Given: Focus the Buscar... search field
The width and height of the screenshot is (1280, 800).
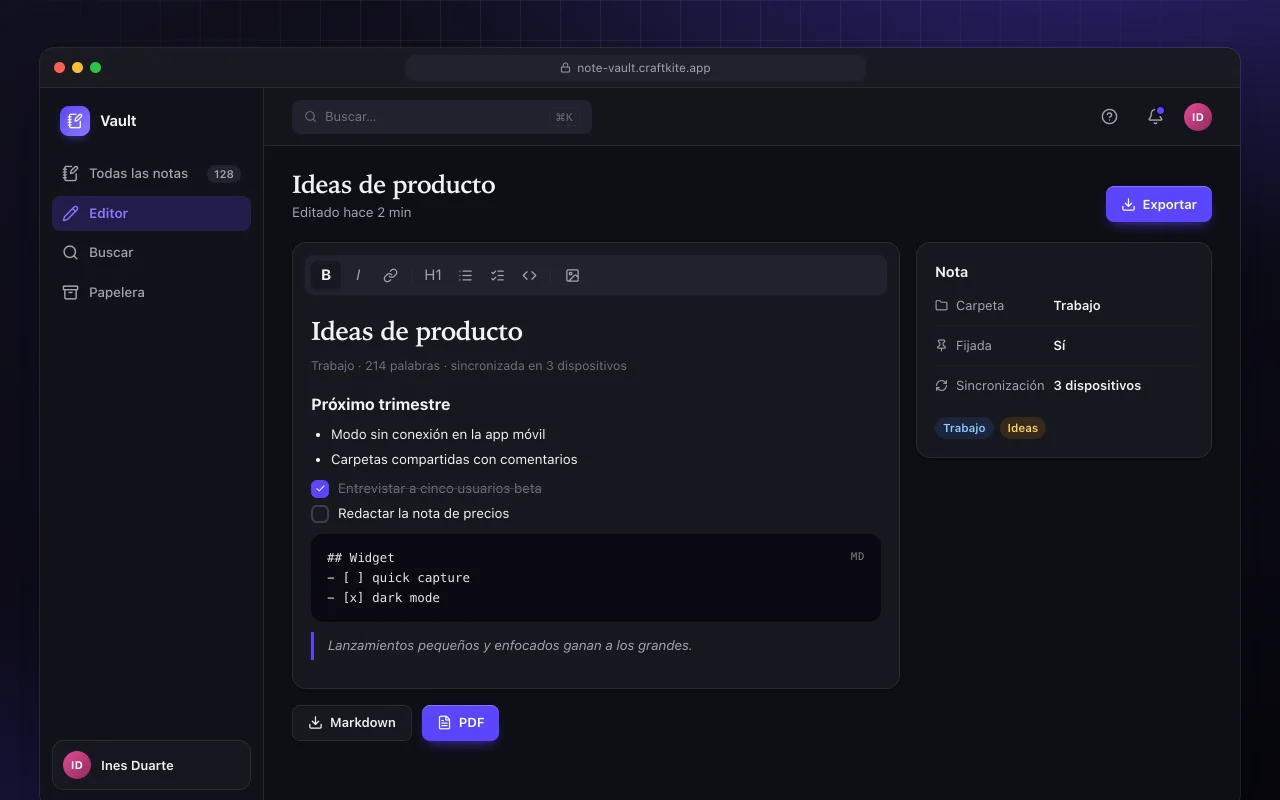Looking at the screenshot, I should coord(442,117).
